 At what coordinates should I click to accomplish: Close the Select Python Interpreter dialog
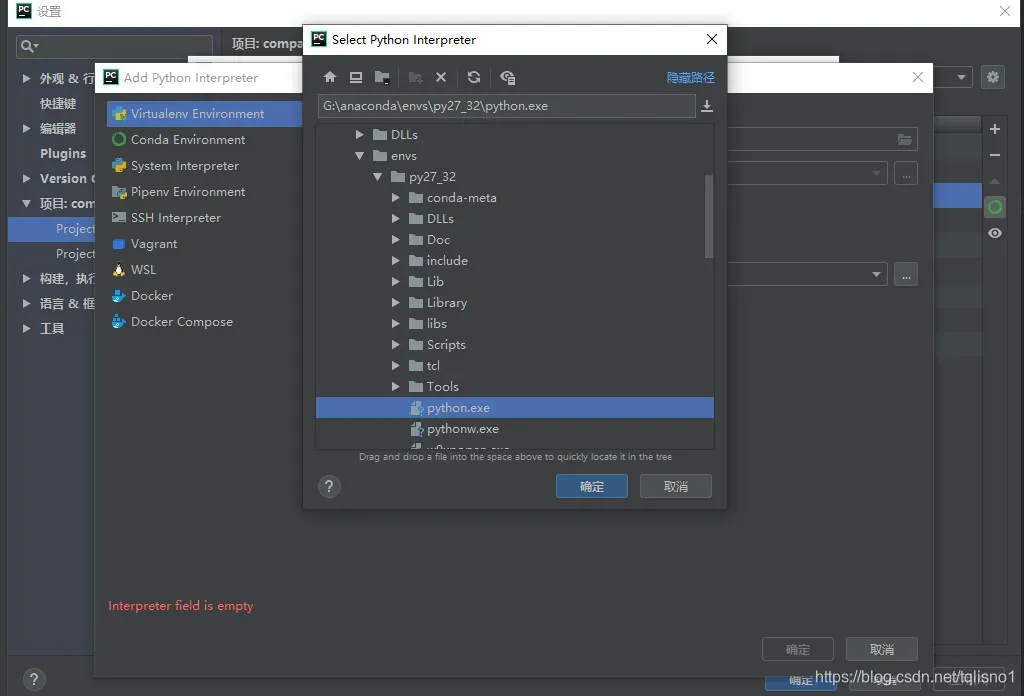click(x=712, y=39)
